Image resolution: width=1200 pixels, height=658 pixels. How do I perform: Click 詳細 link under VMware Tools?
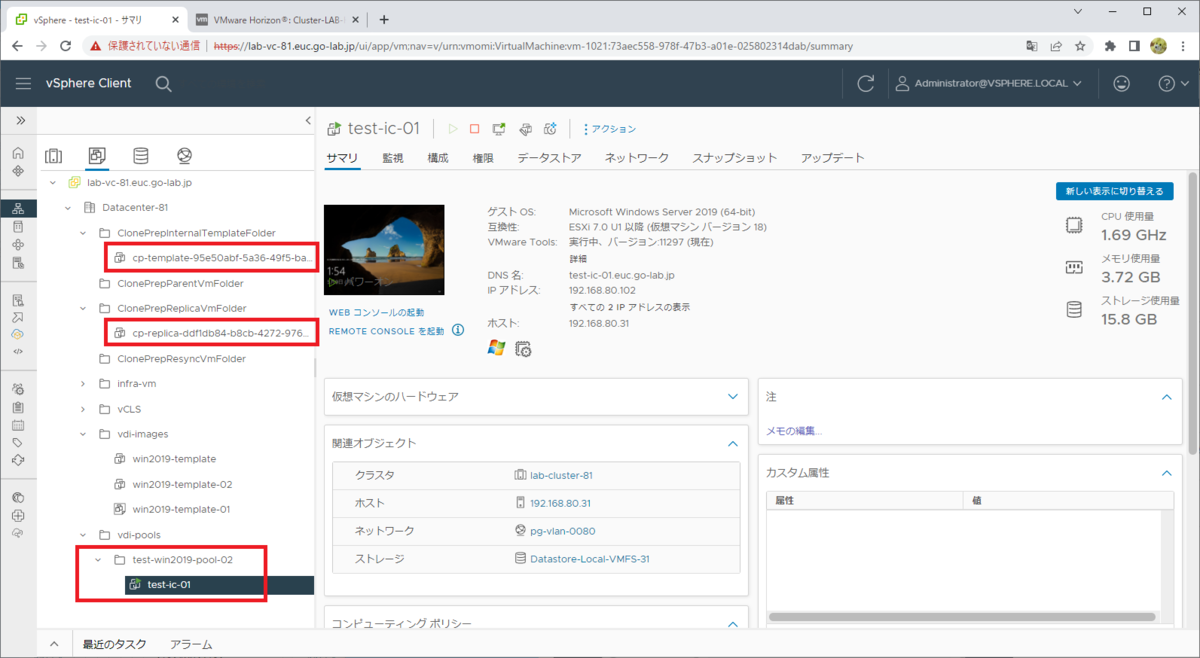pyautogui.click(x=578, y=258)
